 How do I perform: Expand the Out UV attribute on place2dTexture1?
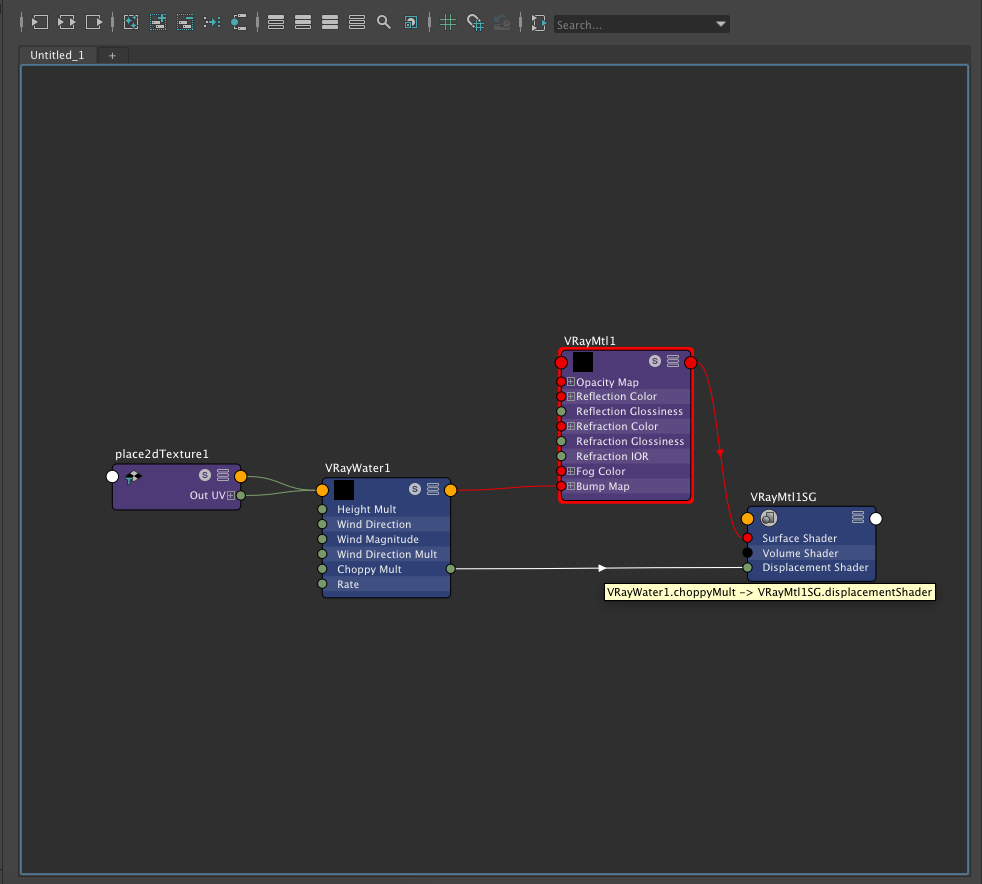(230, 495)
